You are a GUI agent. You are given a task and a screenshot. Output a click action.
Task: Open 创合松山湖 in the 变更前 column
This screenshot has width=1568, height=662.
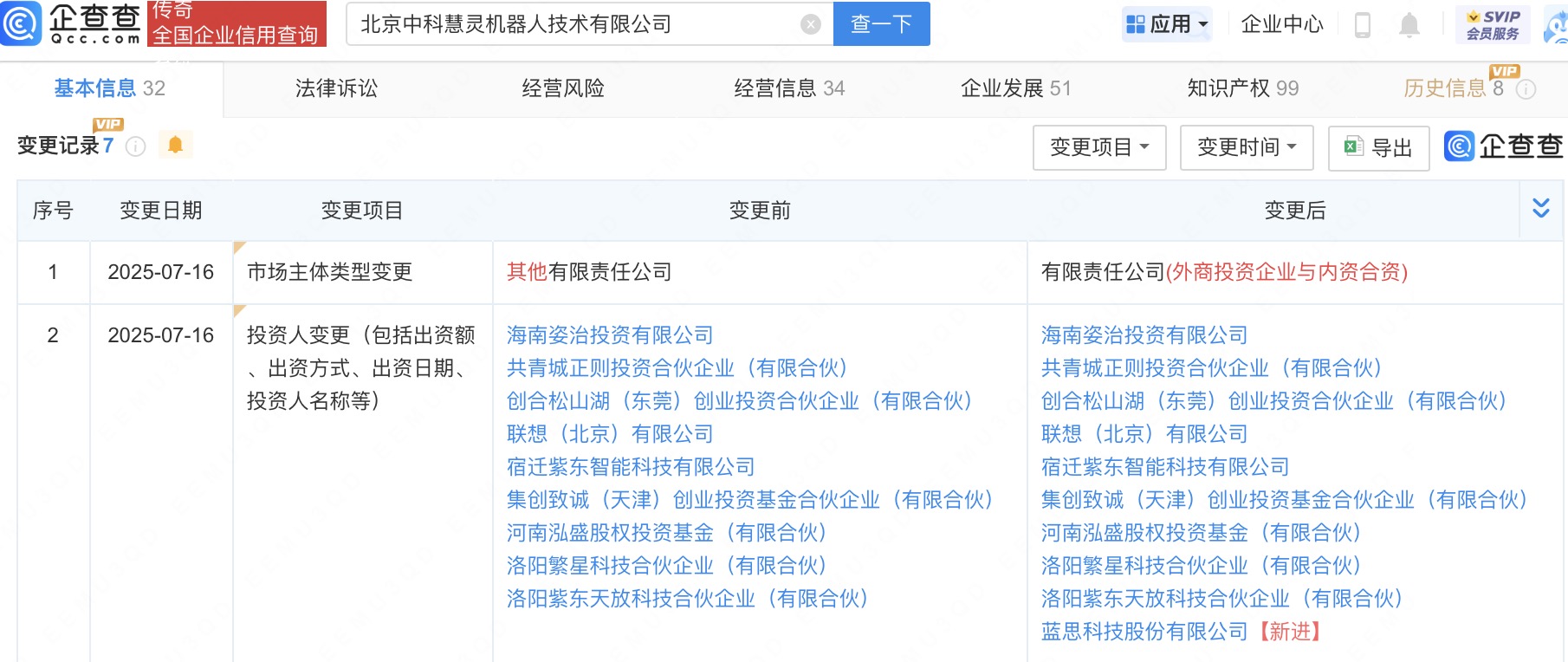coord(740,401)
